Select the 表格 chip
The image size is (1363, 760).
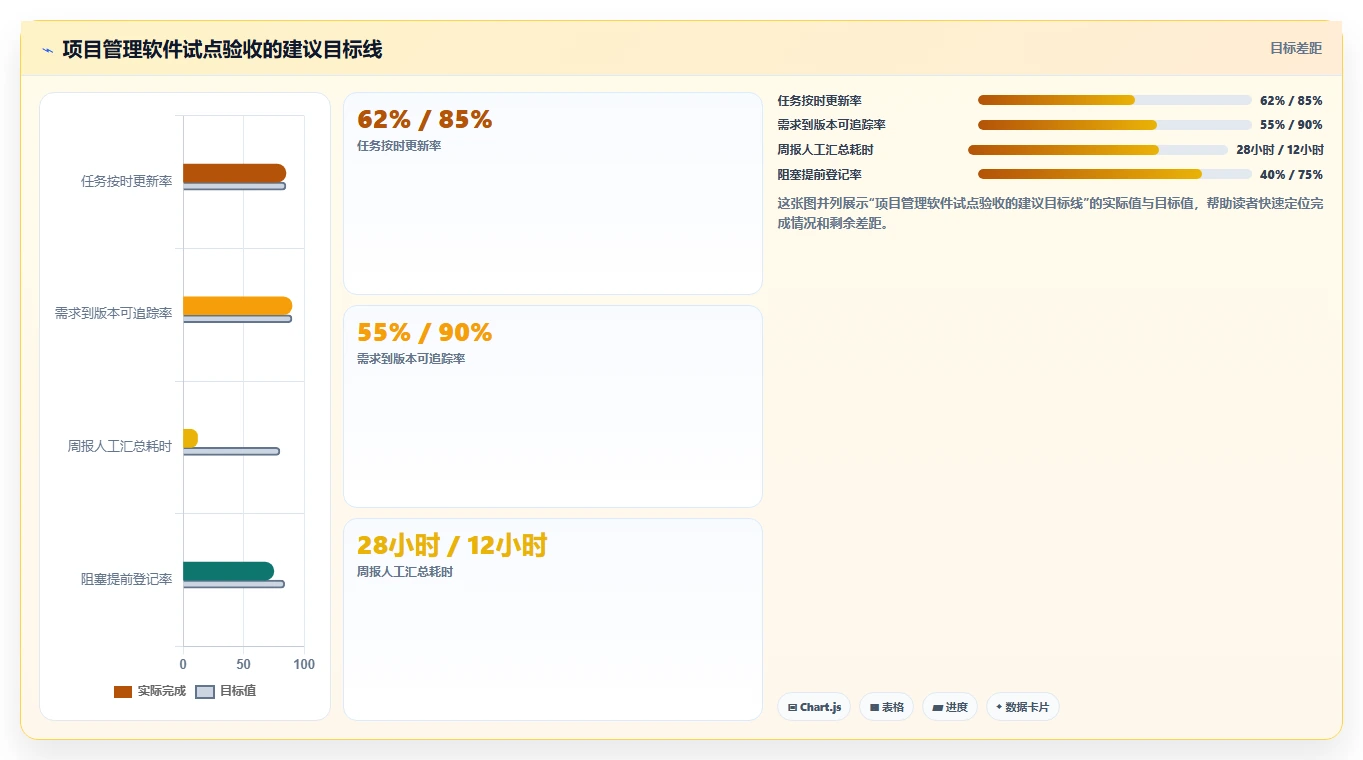tap(886, 707)
